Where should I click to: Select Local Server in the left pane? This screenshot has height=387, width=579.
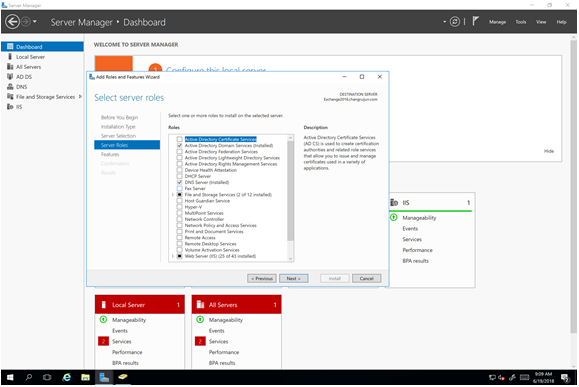[42, 57]
